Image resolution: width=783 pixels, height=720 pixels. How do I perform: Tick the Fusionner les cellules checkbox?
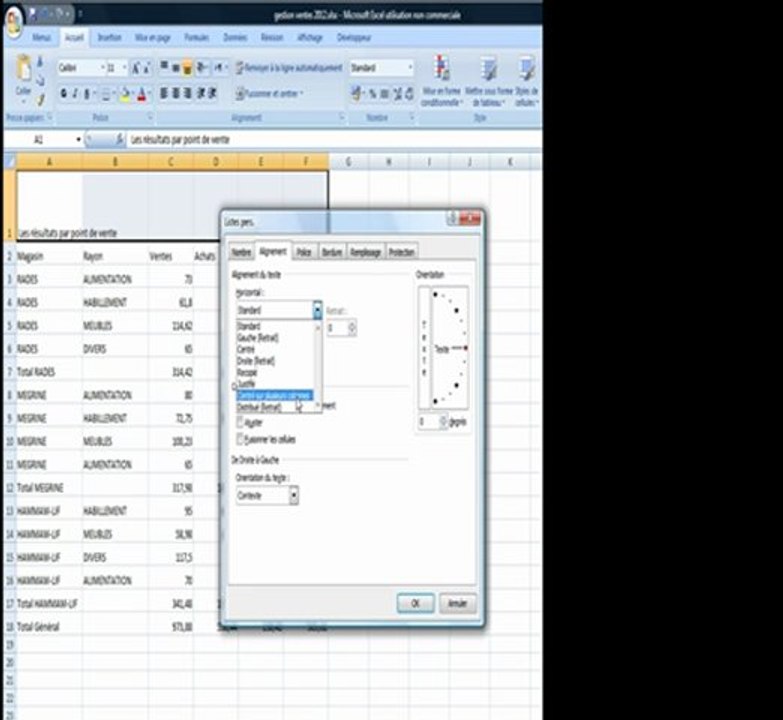click(x=240, y=439)
